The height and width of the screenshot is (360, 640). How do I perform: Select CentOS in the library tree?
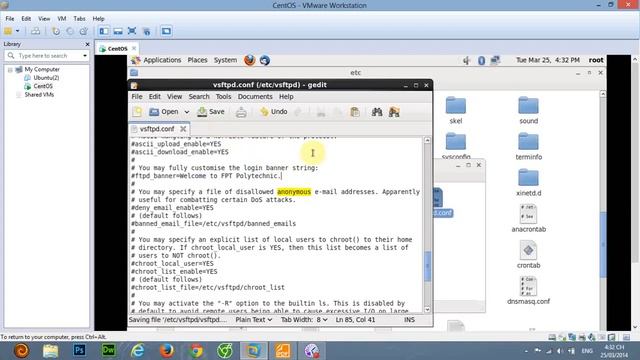(x=39, y=86)
